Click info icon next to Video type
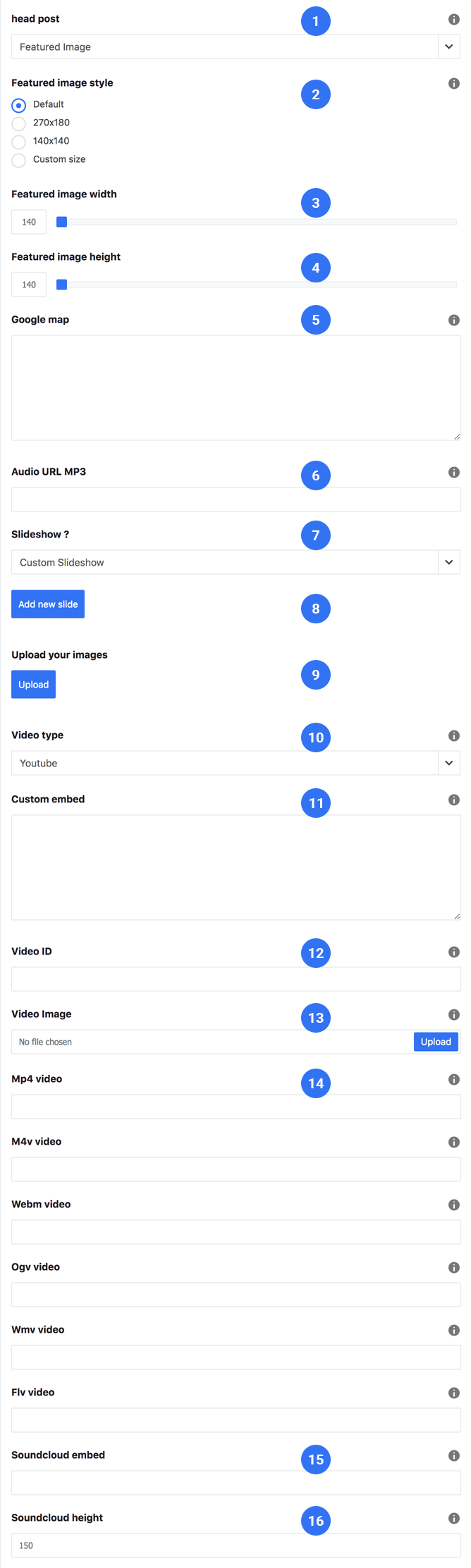 pyautogui.click(x=454, y=735)
